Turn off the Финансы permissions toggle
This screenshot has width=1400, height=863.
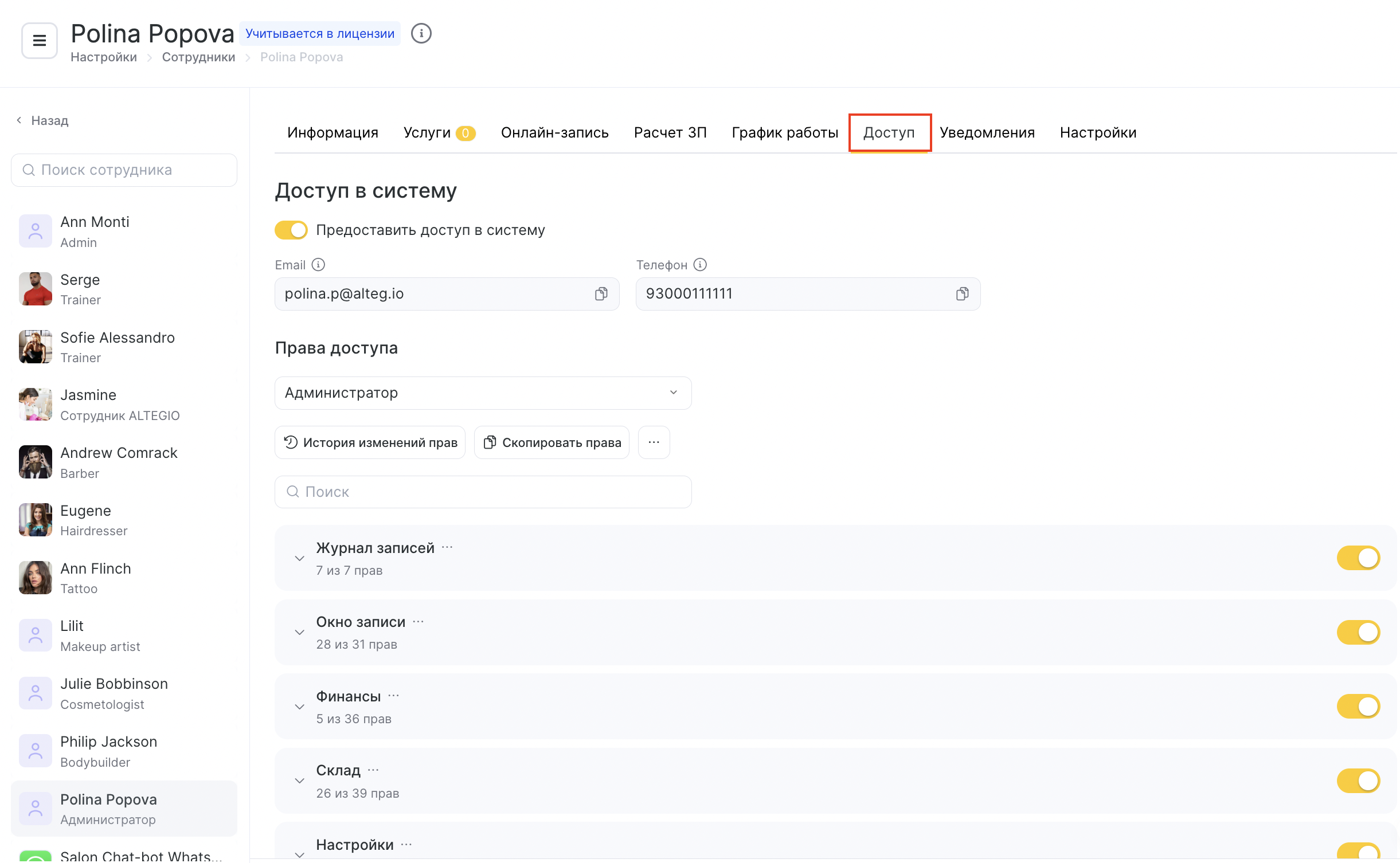pos(1358,706)
